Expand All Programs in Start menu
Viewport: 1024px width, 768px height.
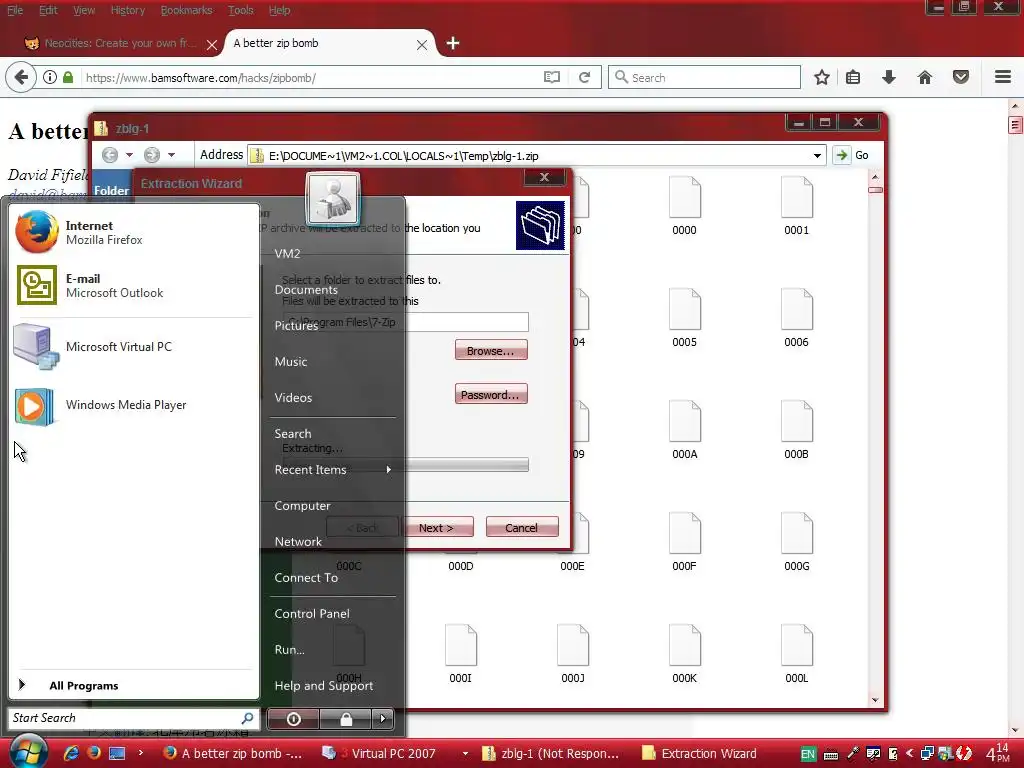point(133,685)
